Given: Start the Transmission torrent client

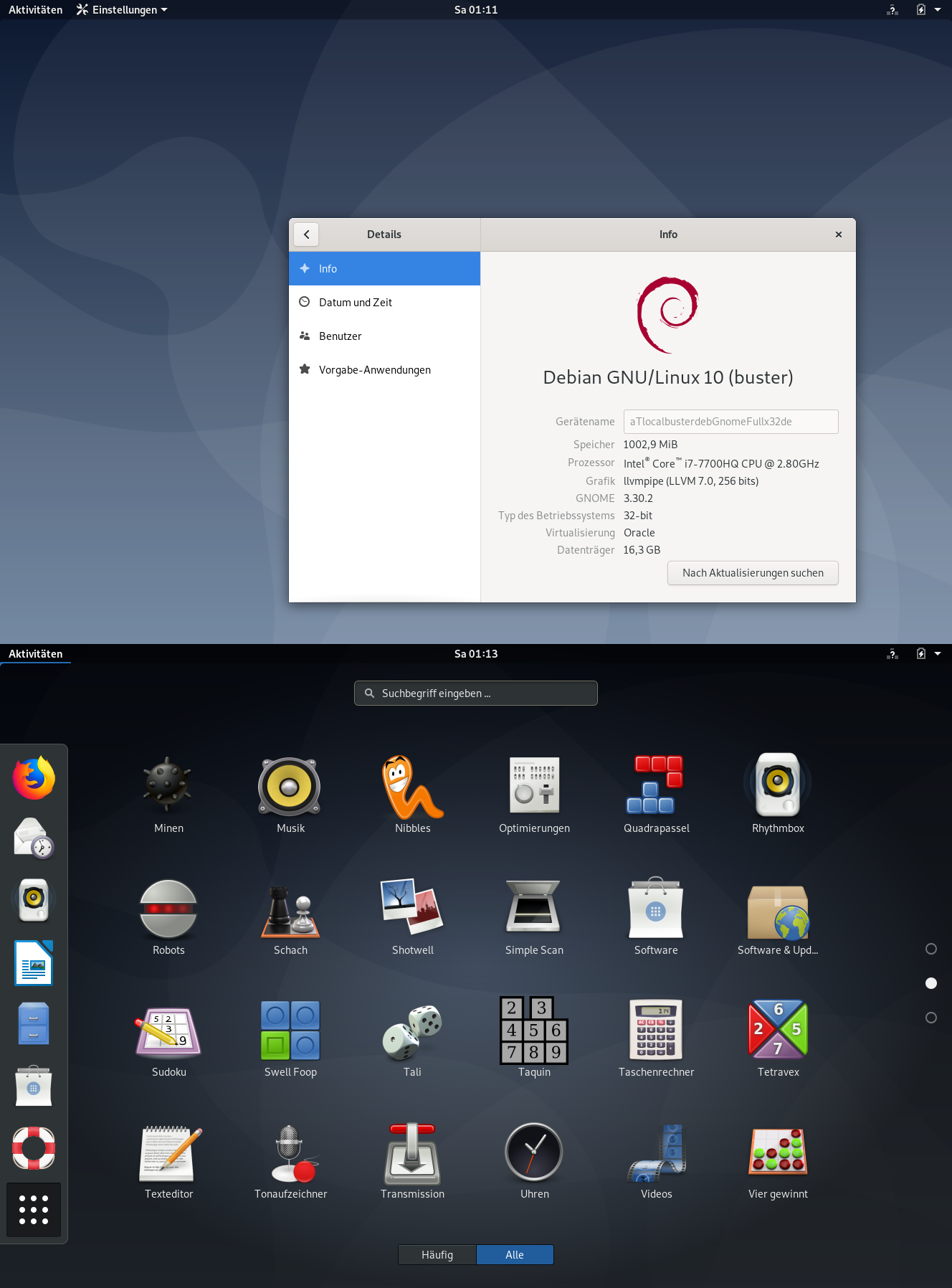Looking at the screenshot, I should point(412,1155).
